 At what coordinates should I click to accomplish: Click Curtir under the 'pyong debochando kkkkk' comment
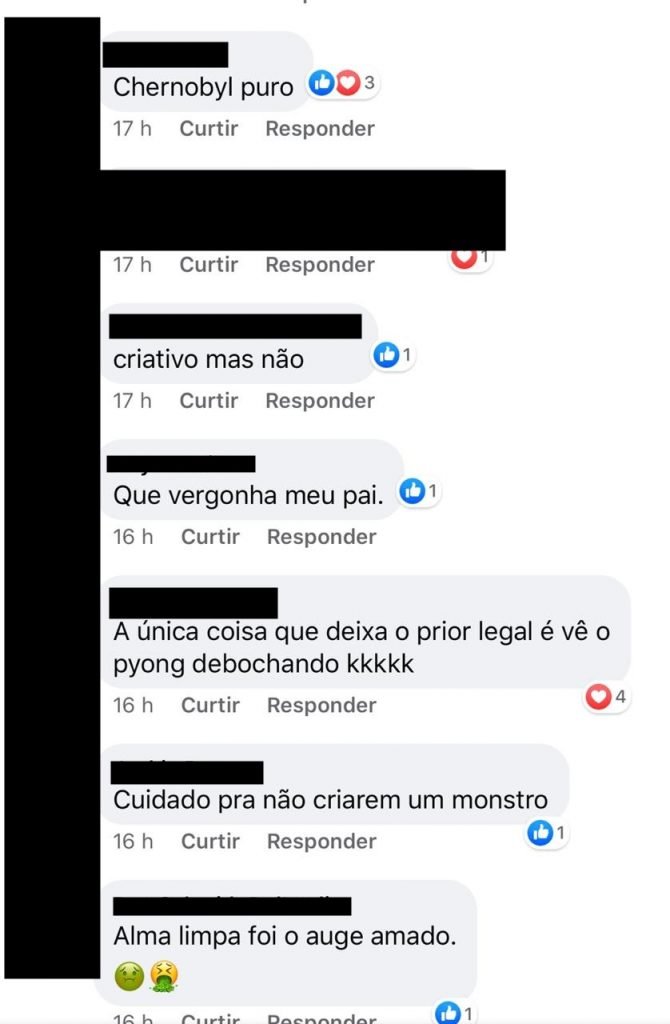[210, 705]
